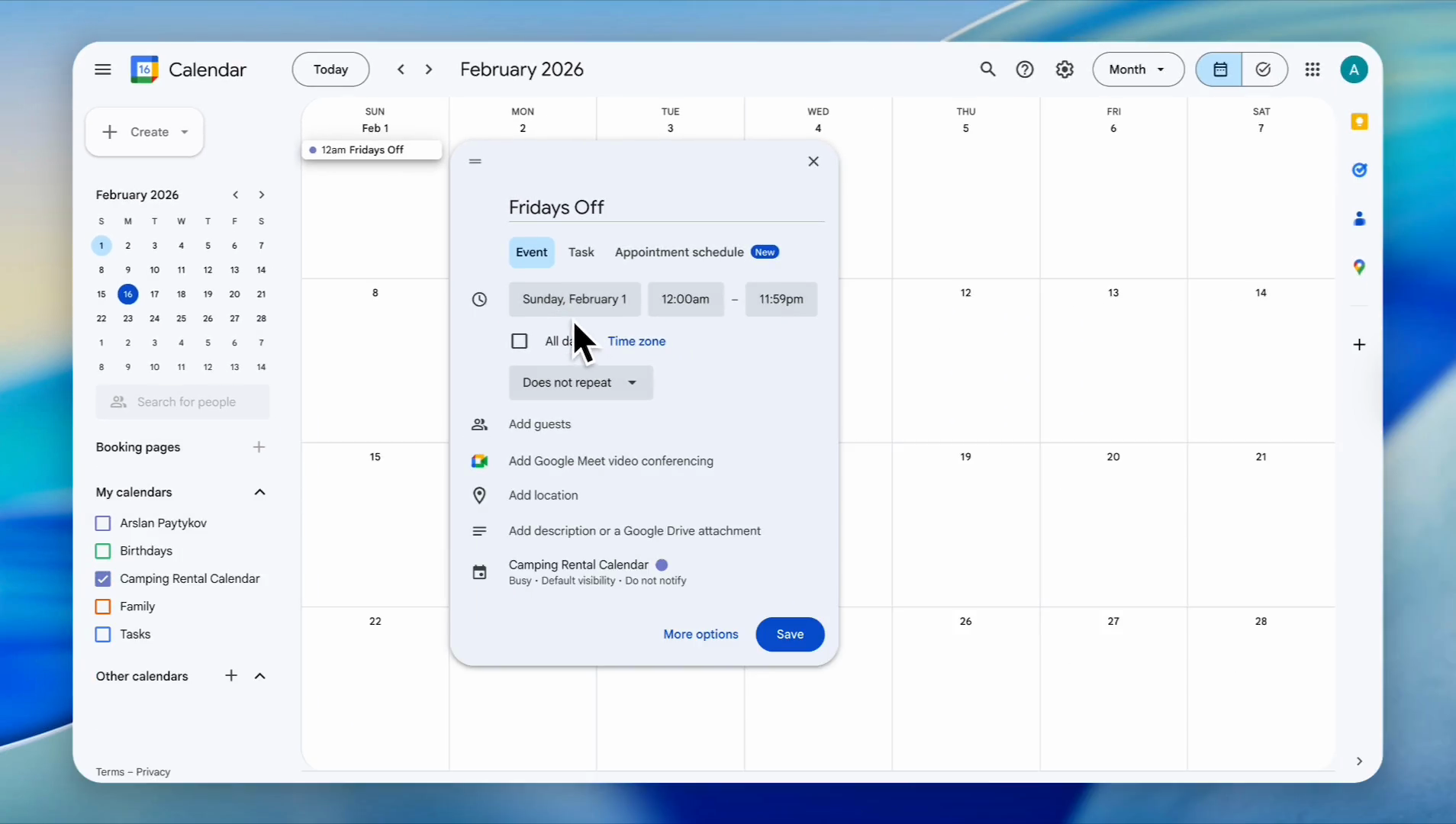Click the Today button
This screenshot has height=824, width=1456.
330,69
